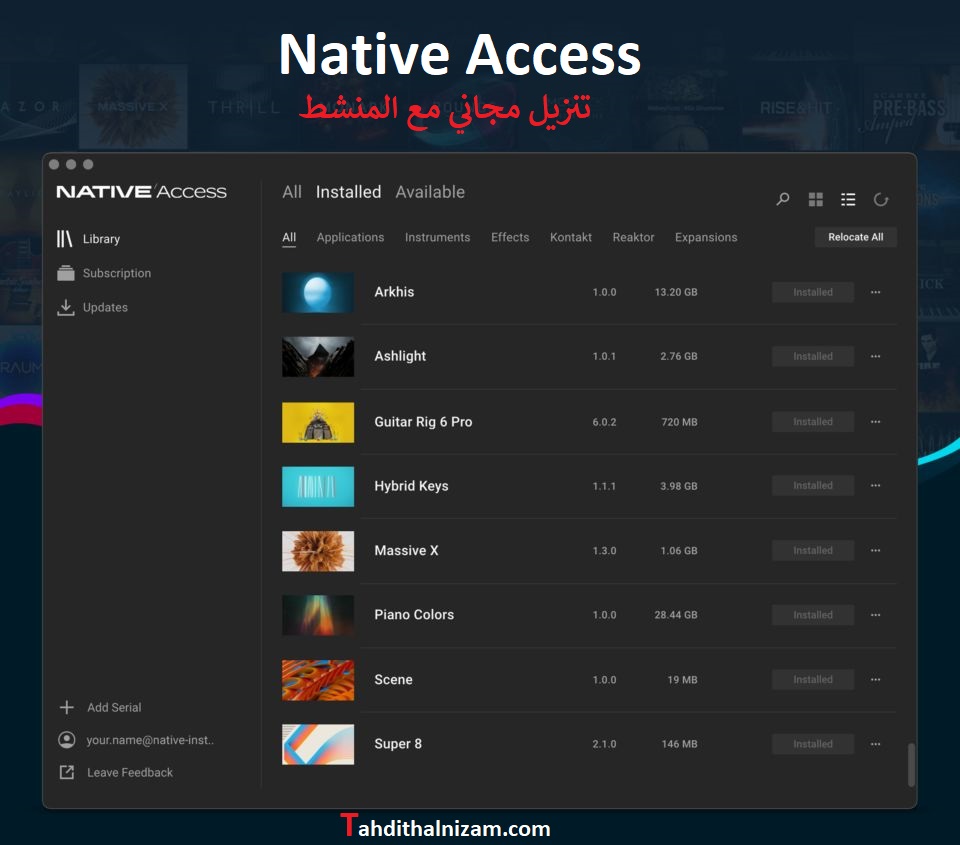Select the top All tab
This screenshot has width=960, height=845.
click(292, 192)
